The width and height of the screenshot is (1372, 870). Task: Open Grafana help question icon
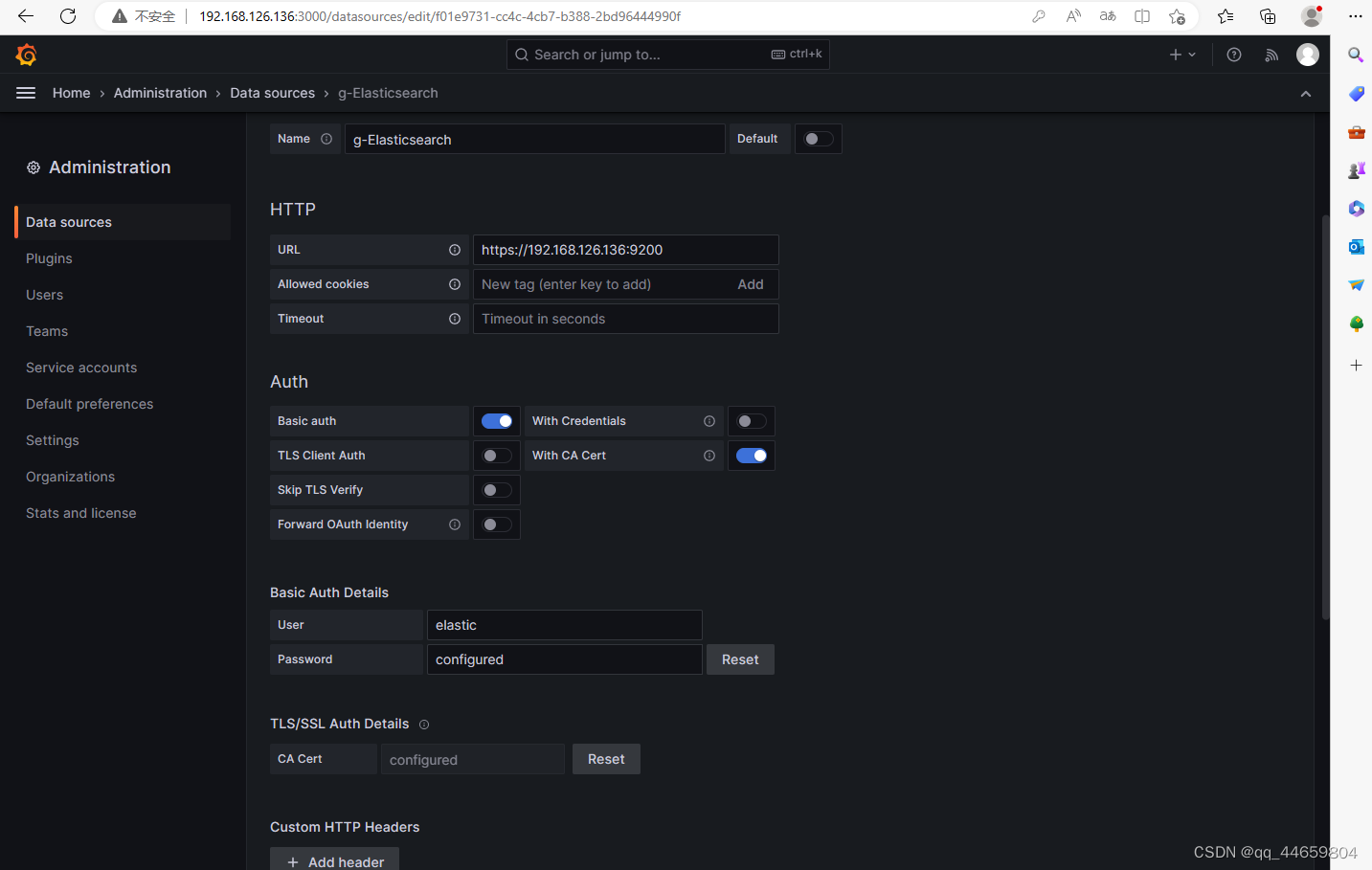(1234, 55)
